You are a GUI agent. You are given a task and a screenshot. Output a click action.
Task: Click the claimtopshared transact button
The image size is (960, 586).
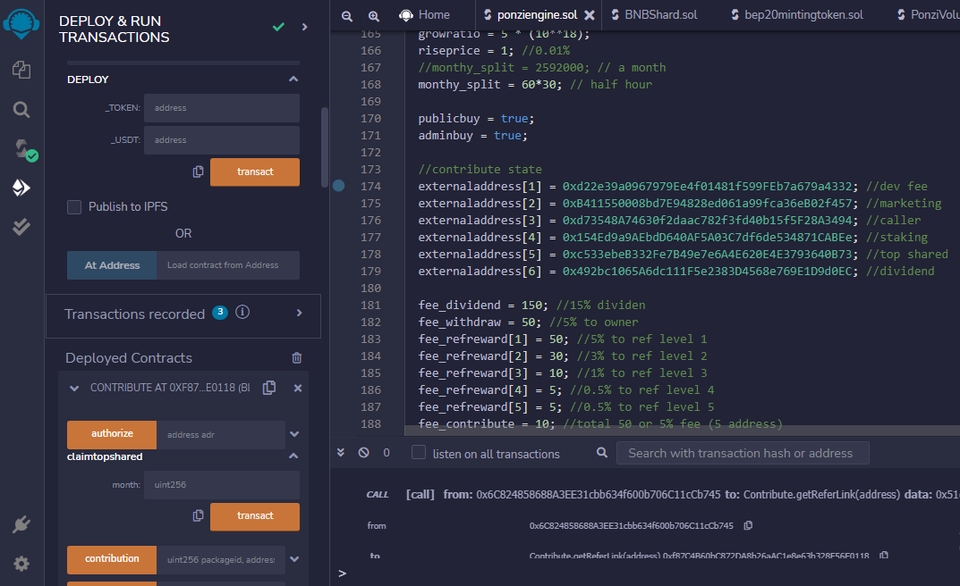pos(255,516)
